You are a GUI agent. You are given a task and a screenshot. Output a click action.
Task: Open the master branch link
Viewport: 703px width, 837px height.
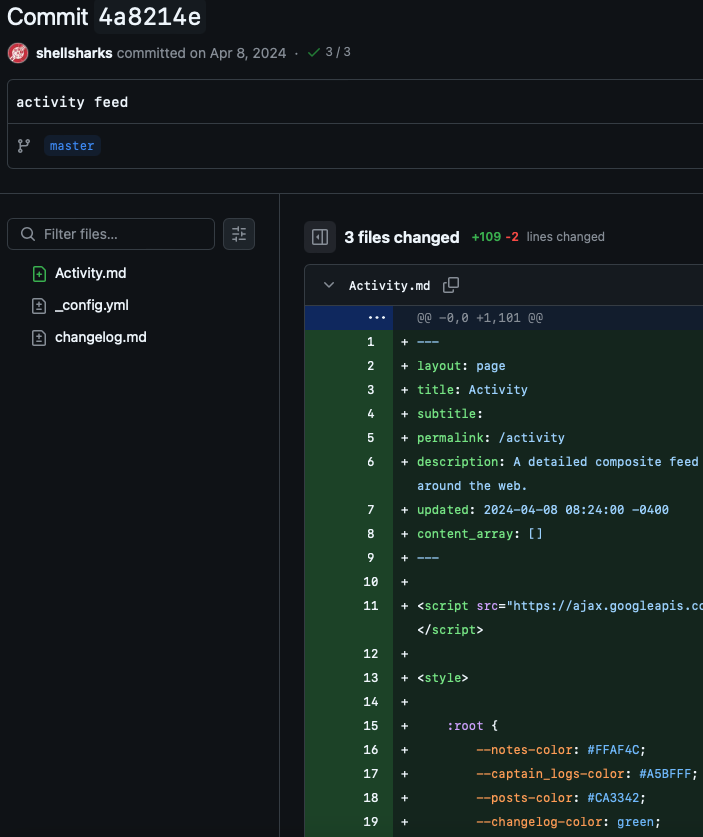pyautogui.click(x=72, y=146)
